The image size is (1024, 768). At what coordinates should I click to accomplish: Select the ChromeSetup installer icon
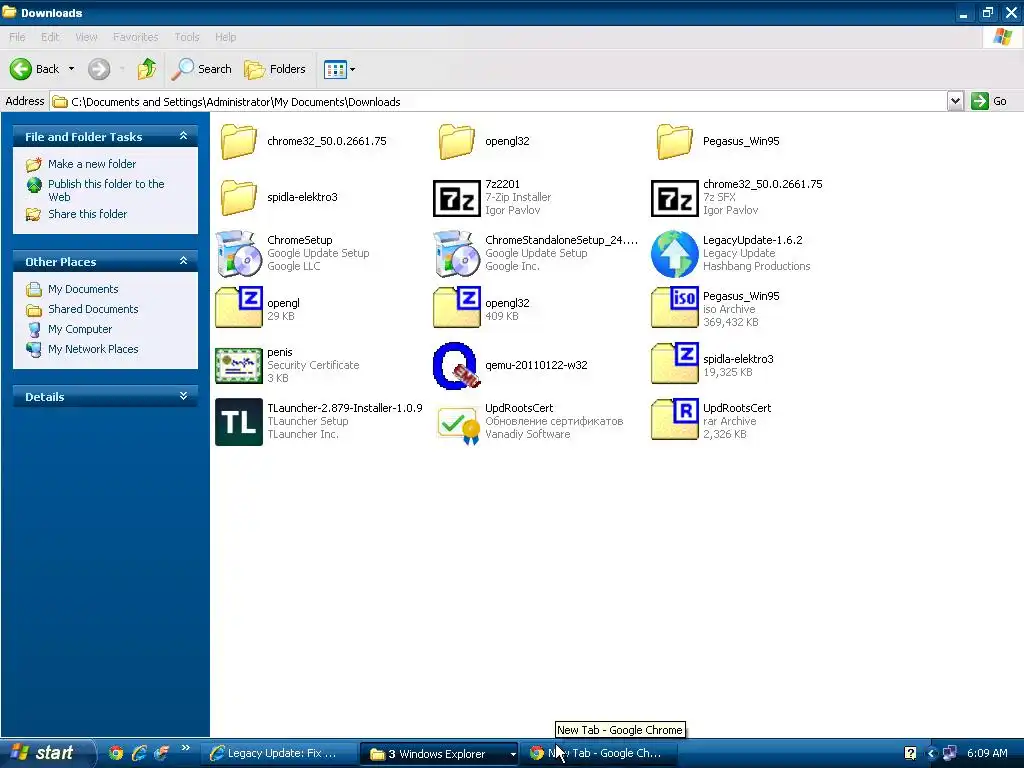tap(238, 253)
